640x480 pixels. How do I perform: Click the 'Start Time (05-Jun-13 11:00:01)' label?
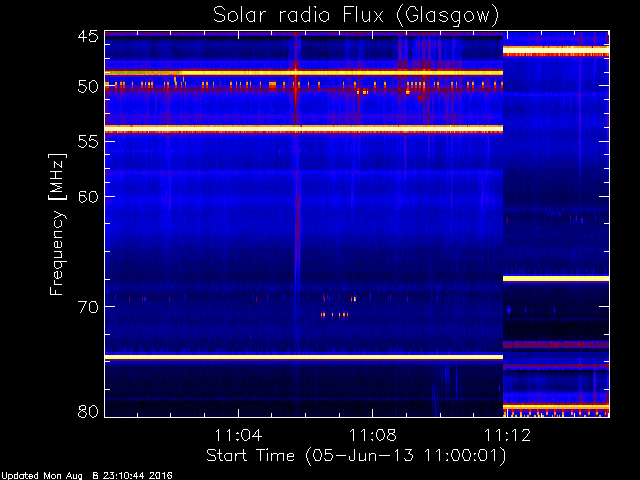click(x=356, y=456)
